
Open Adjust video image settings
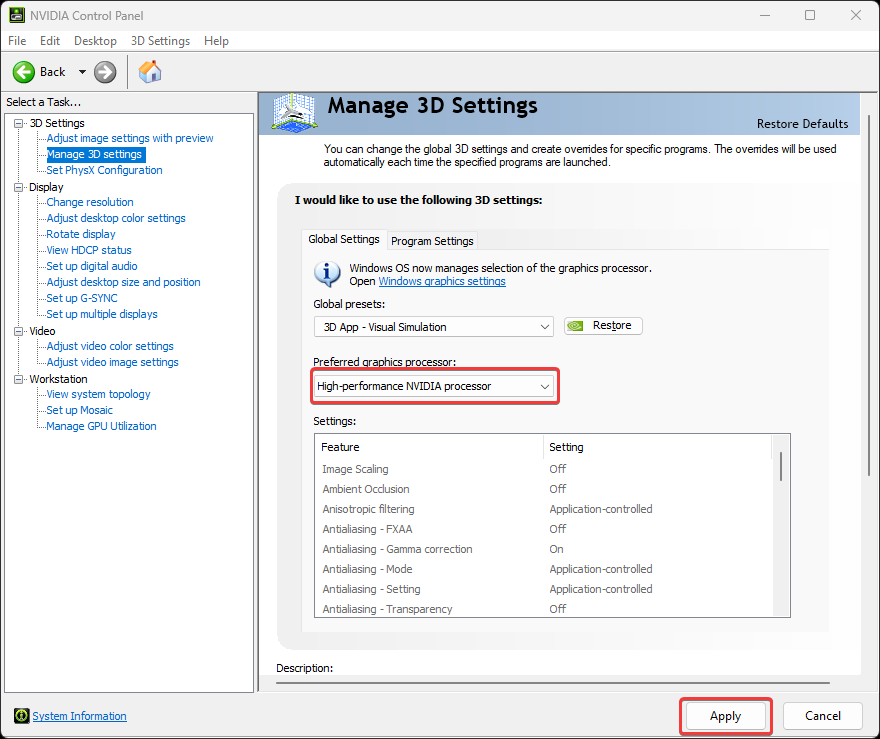point(112,362)
